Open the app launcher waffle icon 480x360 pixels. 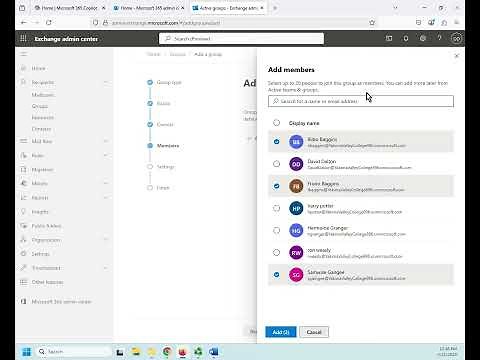23,38
